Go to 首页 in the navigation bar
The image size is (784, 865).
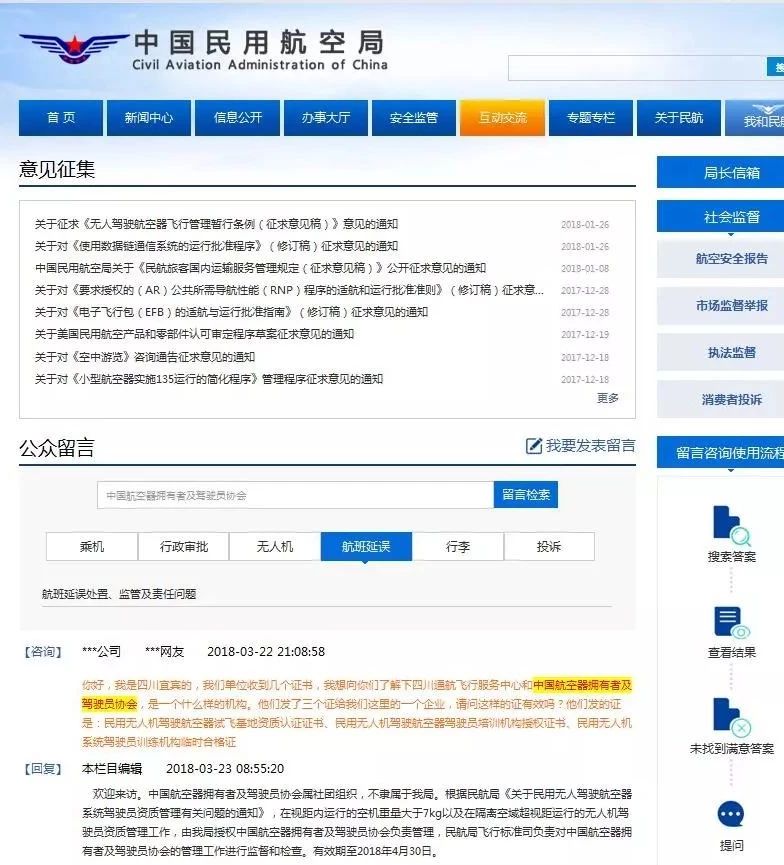click(61, 118)
